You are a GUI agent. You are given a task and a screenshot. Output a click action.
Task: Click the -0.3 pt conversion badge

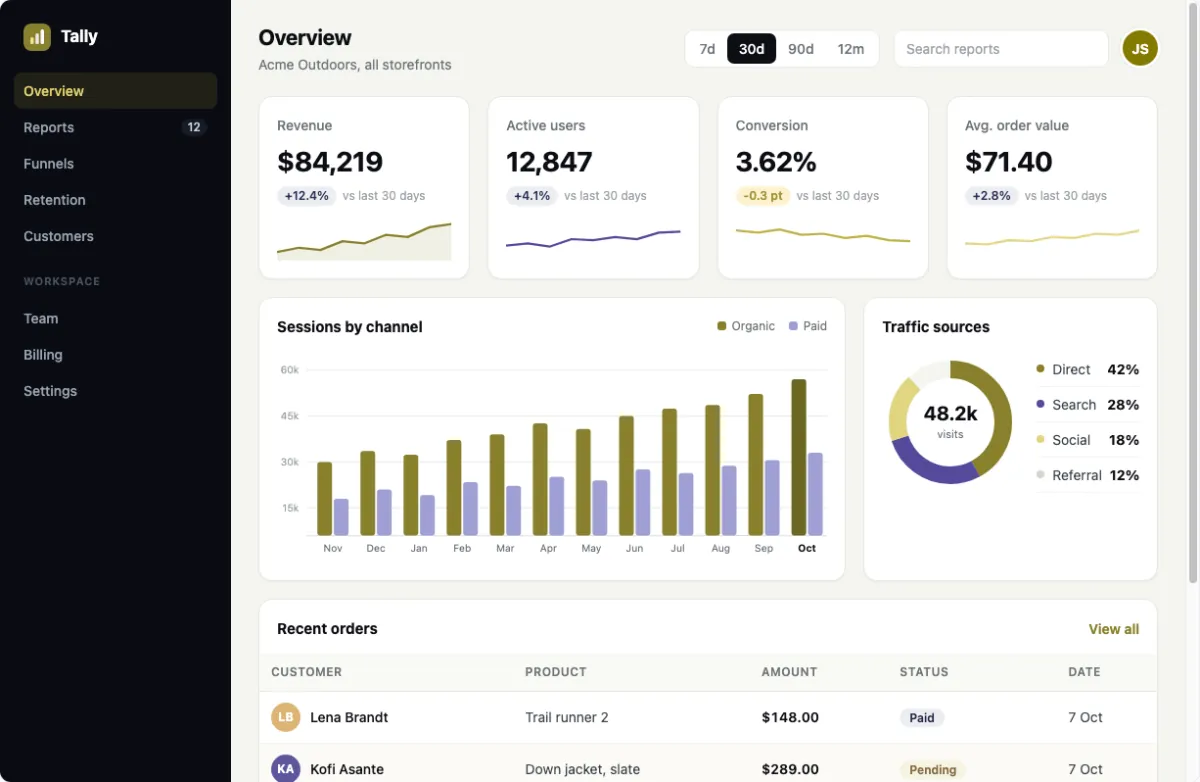click(763, 196)
